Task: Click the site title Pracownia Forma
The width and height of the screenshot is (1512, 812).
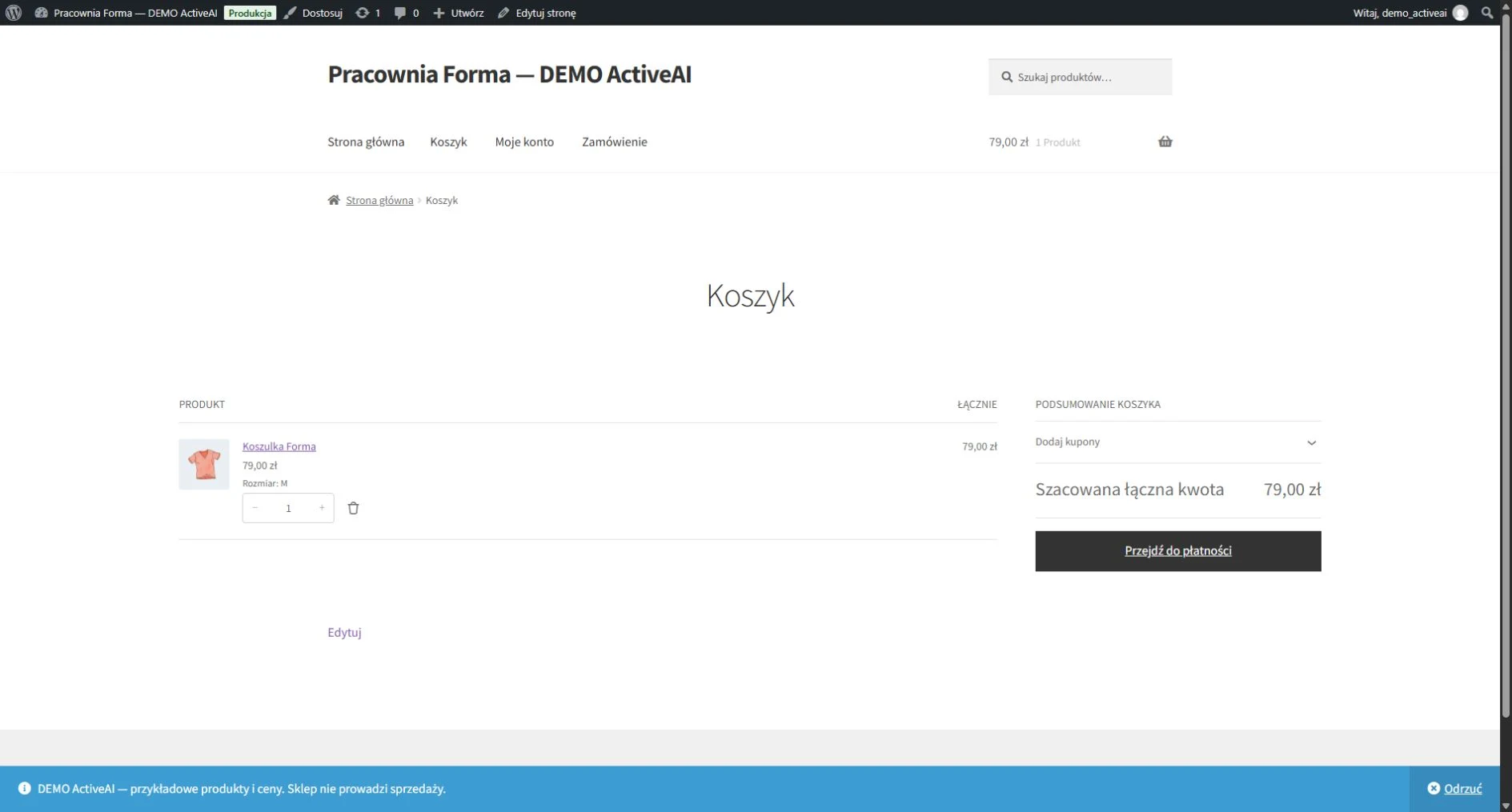Action: tap(509, 74)
